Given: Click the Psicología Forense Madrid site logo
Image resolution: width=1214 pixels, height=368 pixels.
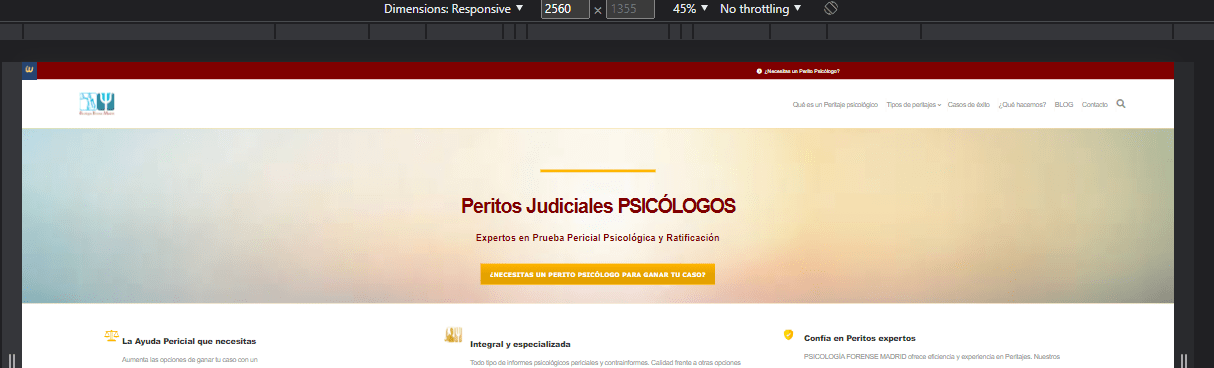Looking at the screenshot, I should pyautogui.click(x=97, y=103).
